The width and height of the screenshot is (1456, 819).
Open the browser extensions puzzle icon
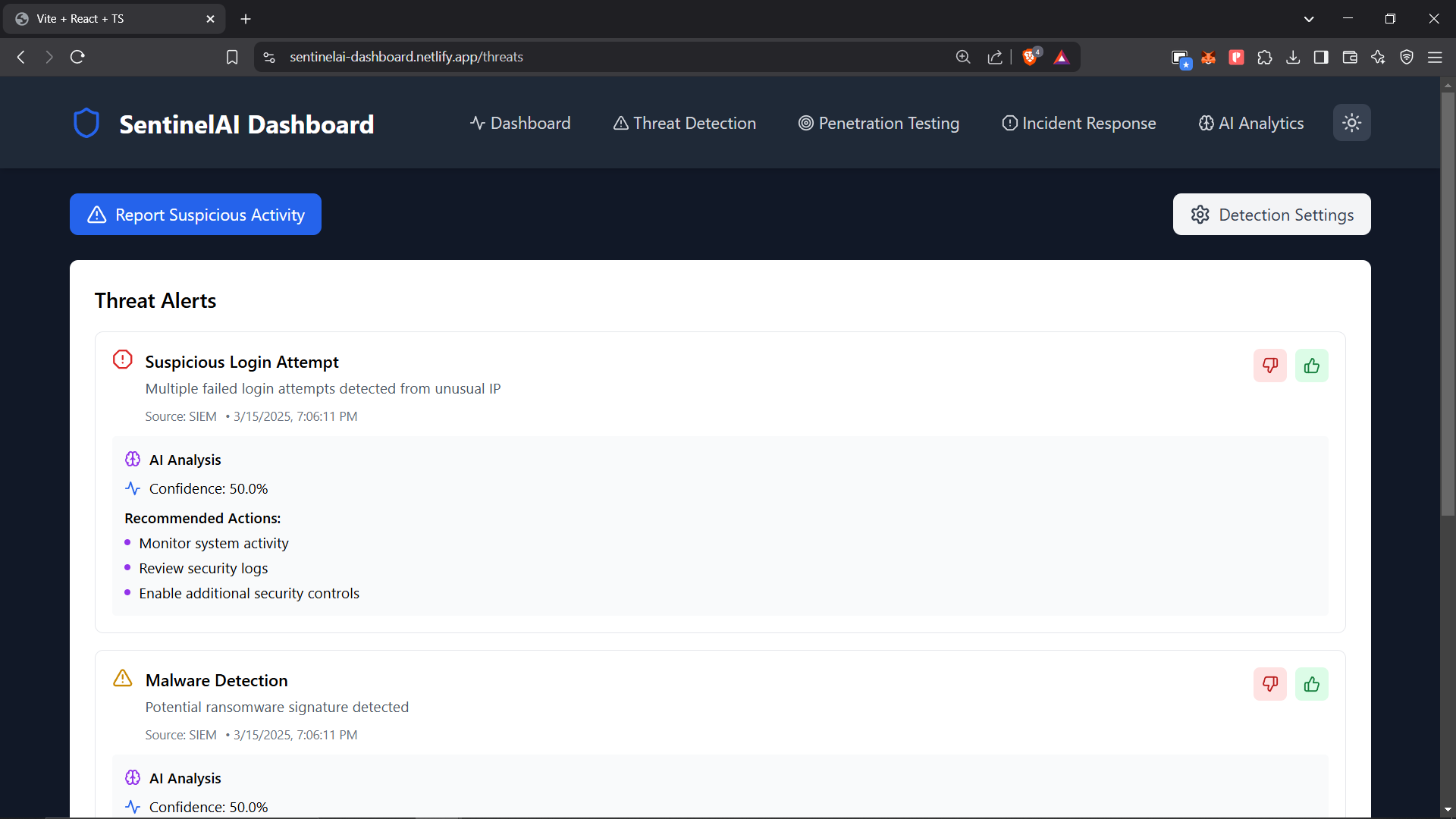[1264, 57]
